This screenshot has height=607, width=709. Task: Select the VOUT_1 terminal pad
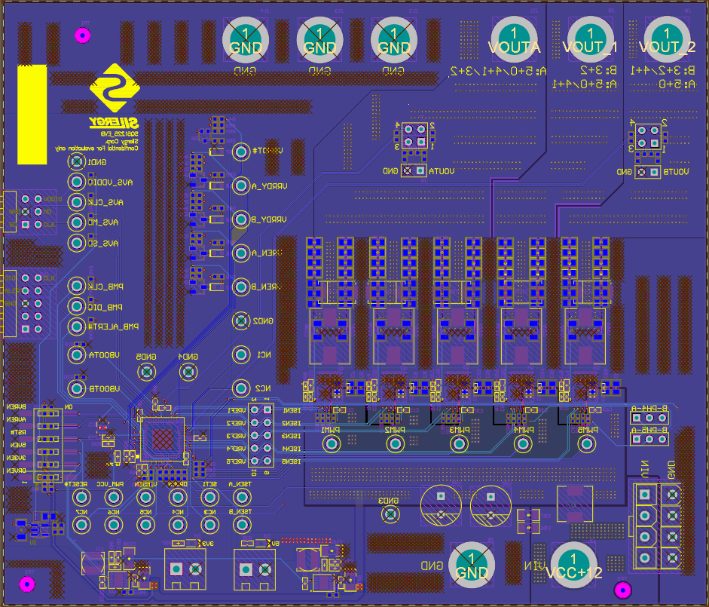tap(591, 41)
